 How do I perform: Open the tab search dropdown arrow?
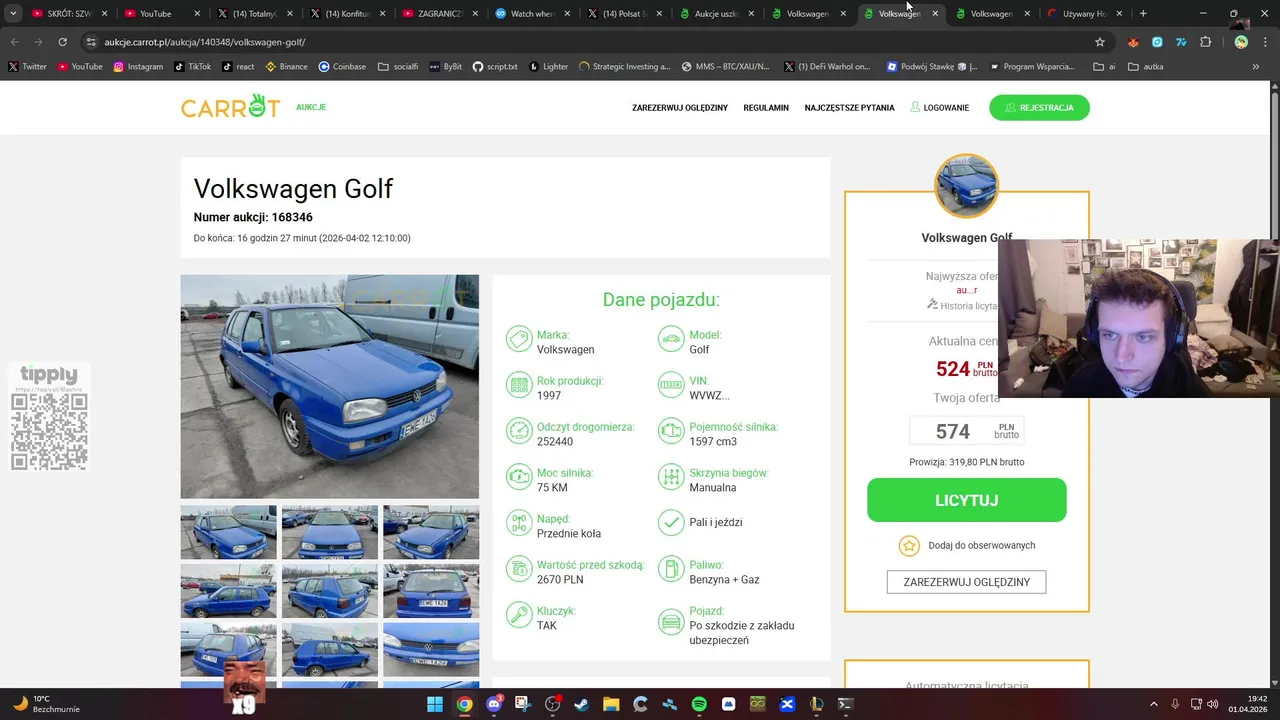point(13,14)
